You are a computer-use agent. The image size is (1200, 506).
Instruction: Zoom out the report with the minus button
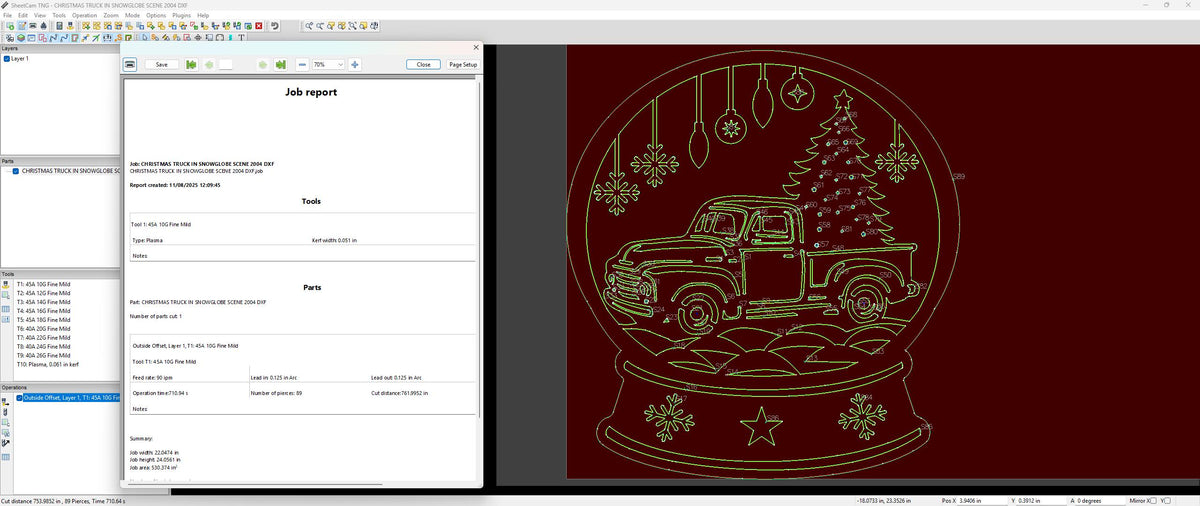(302, 64)
